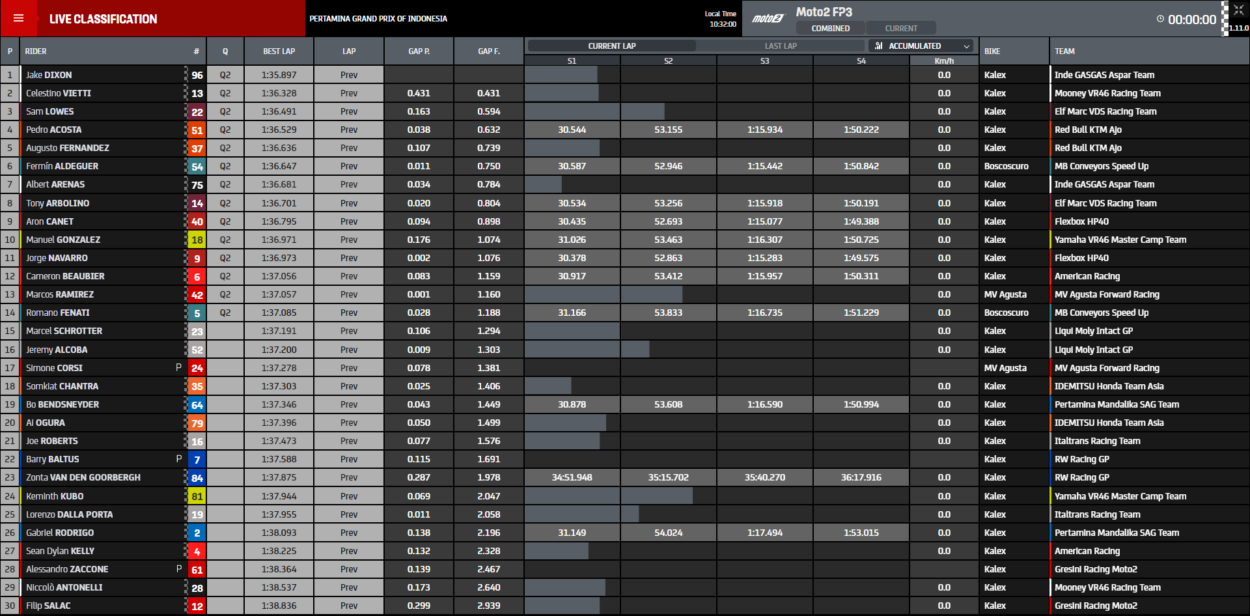Click the GAP P. column header
1250x616 pixels.
(x=419, y=50)
